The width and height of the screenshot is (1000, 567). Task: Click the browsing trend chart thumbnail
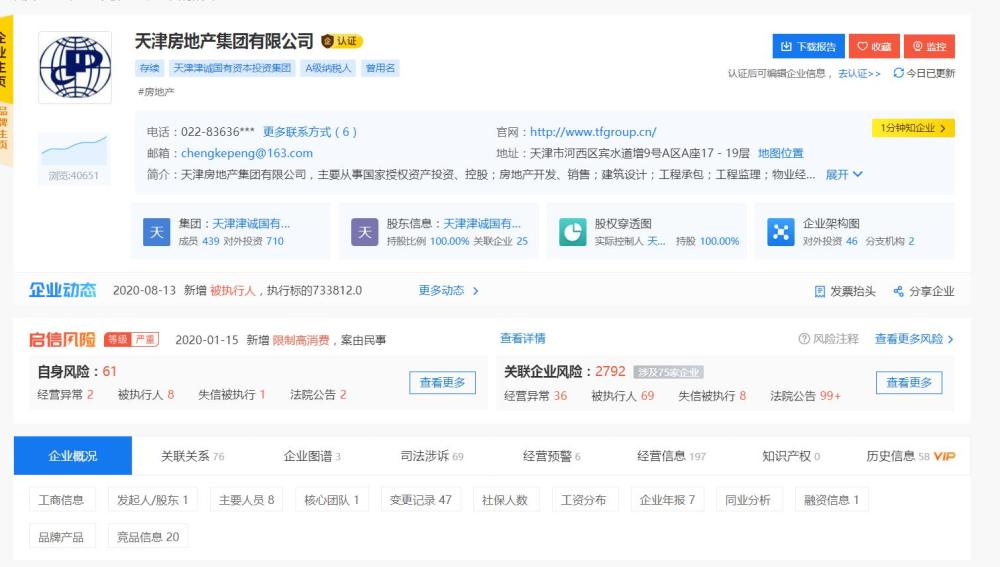coord(74,151)
